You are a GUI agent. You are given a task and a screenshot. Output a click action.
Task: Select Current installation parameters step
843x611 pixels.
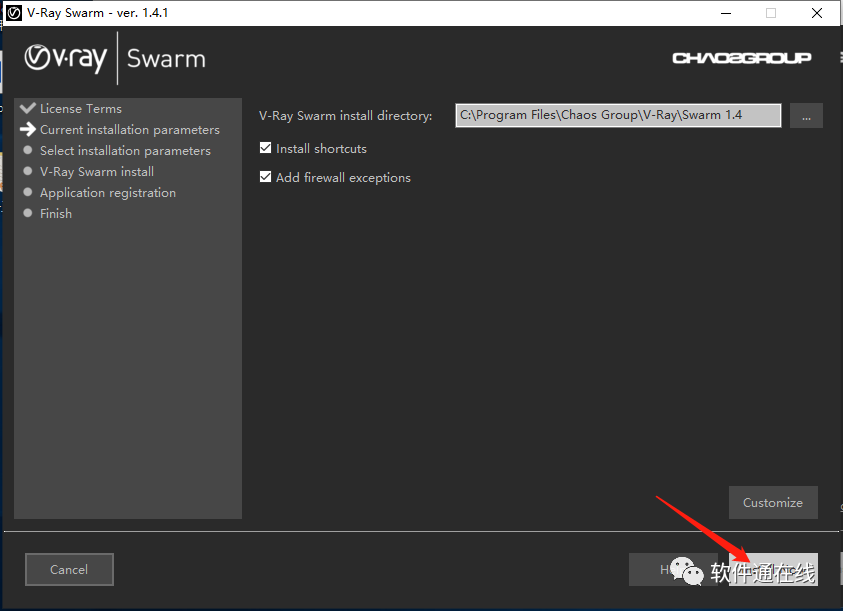[x=130, y=130]
